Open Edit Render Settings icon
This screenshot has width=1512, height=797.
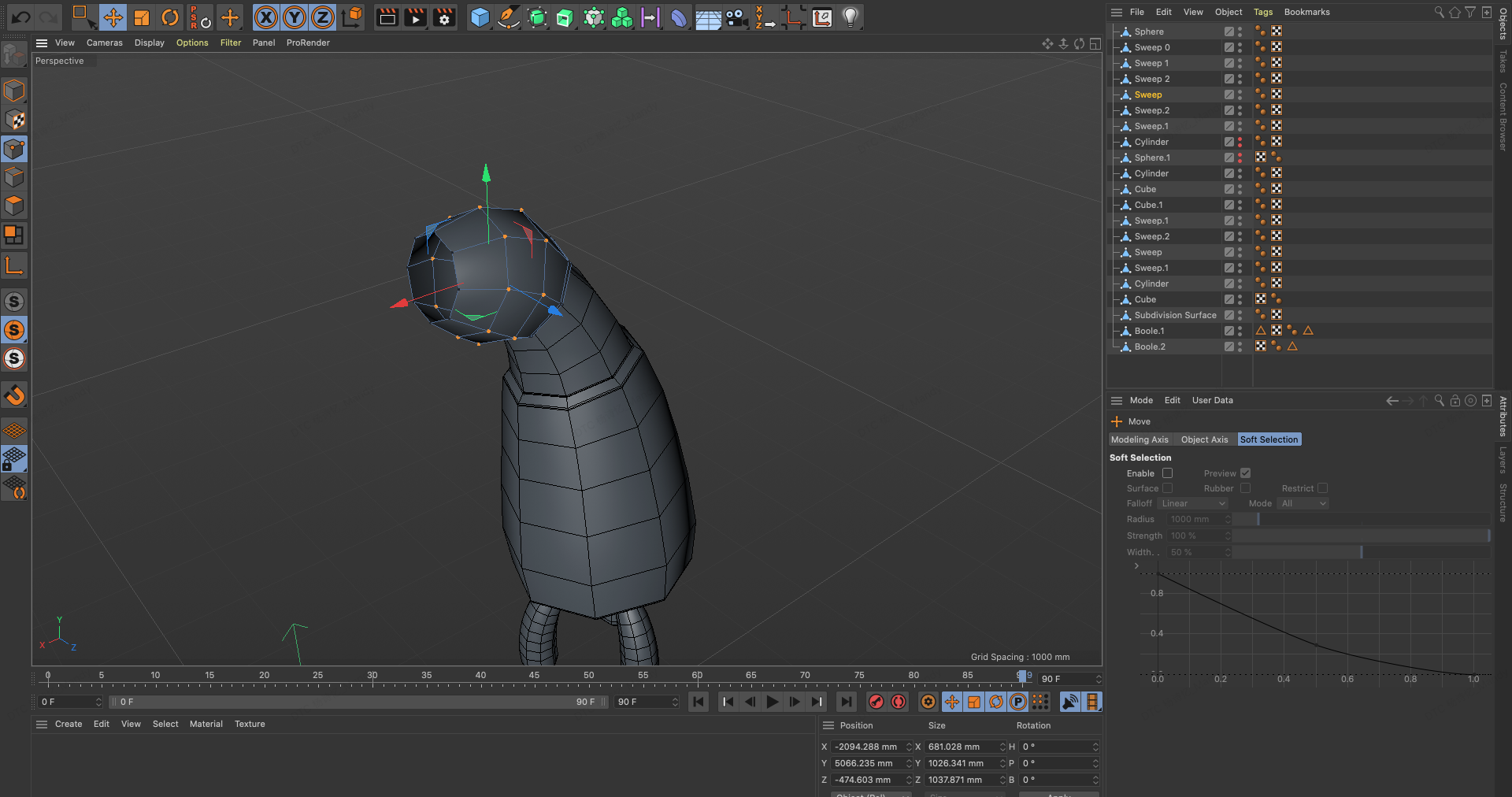[444, 17]
